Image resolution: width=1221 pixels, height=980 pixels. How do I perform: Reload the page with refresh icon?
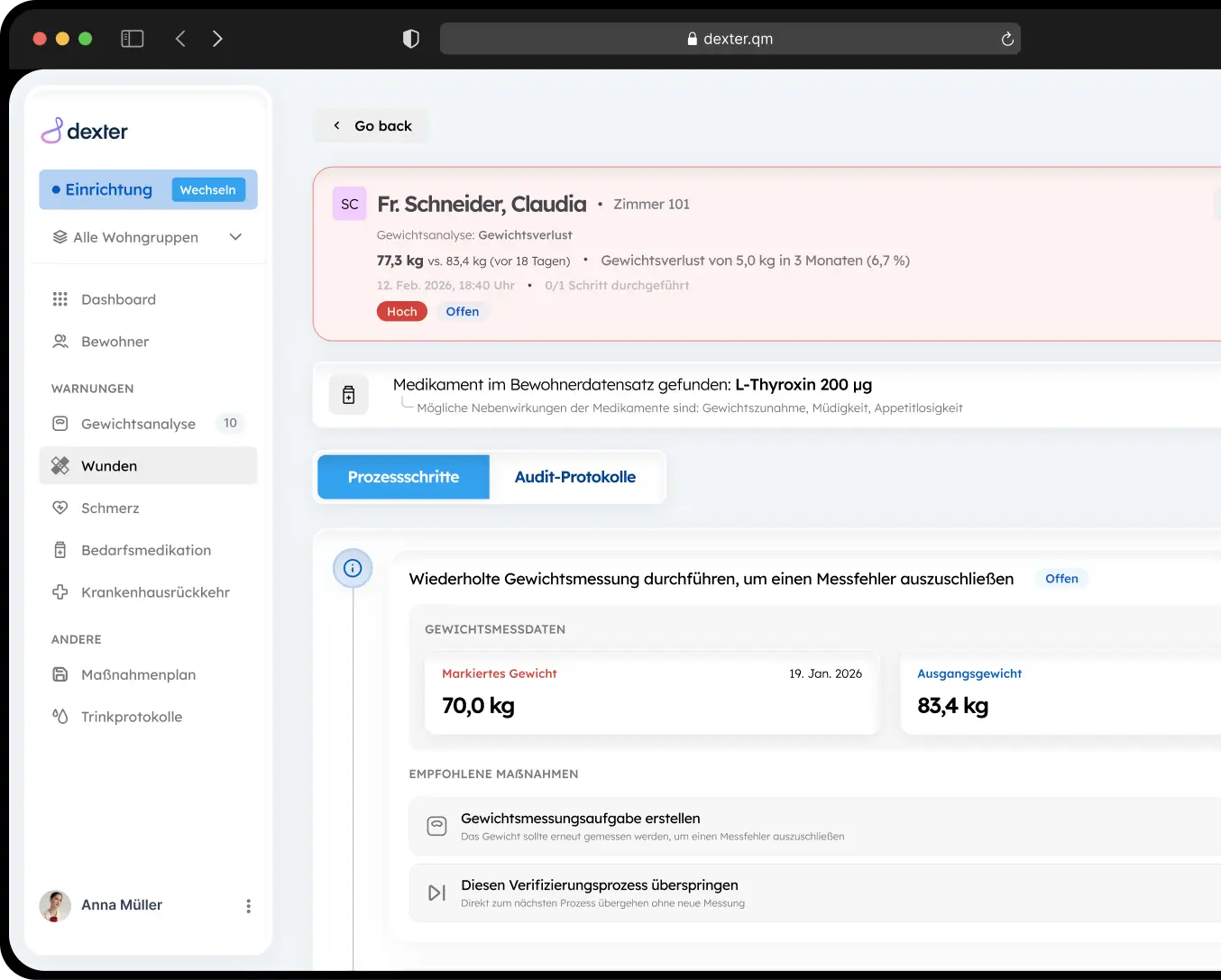coord(1007,39)
